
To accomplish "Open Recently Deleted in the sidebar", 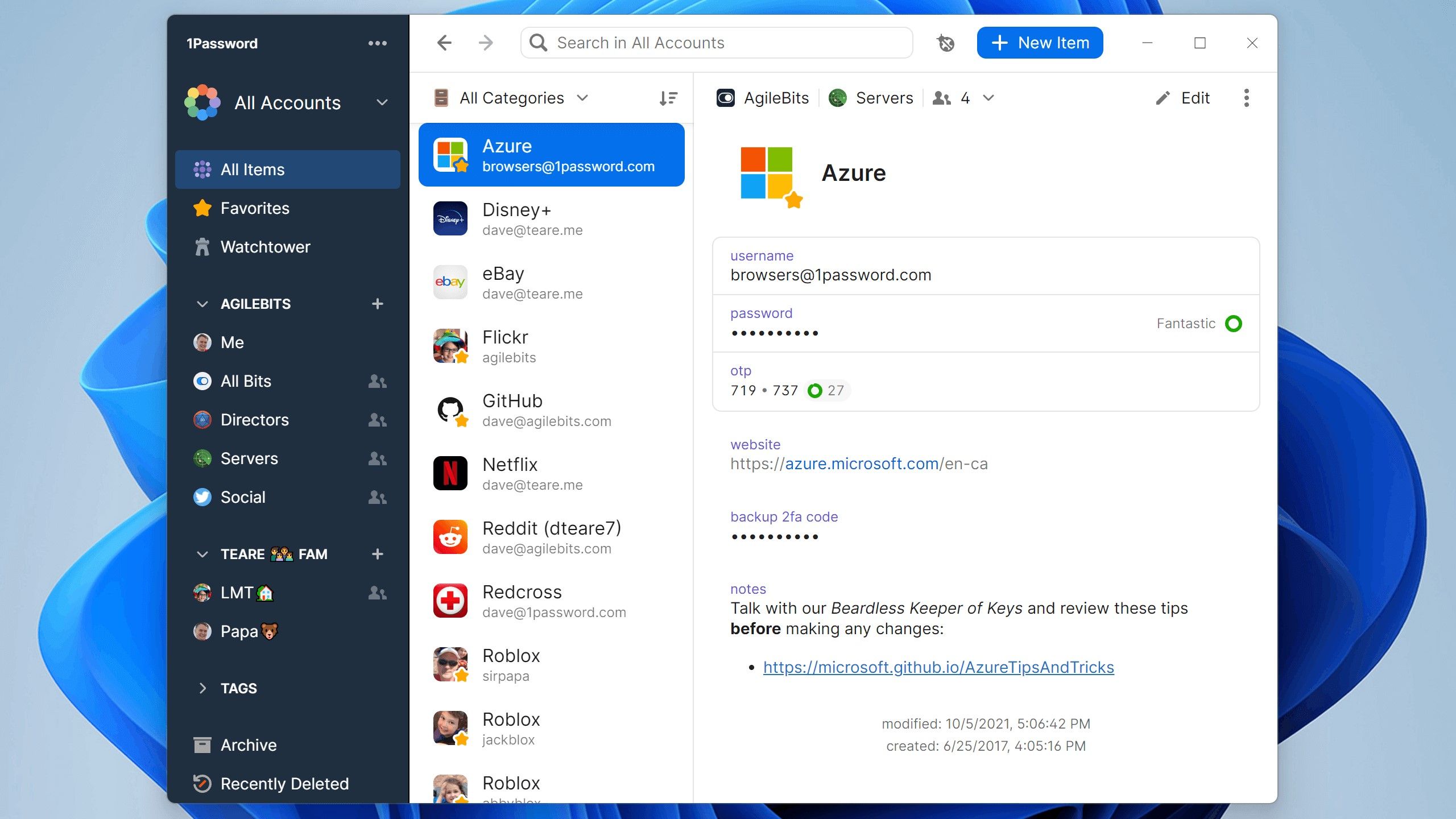I will coord(288,784).
